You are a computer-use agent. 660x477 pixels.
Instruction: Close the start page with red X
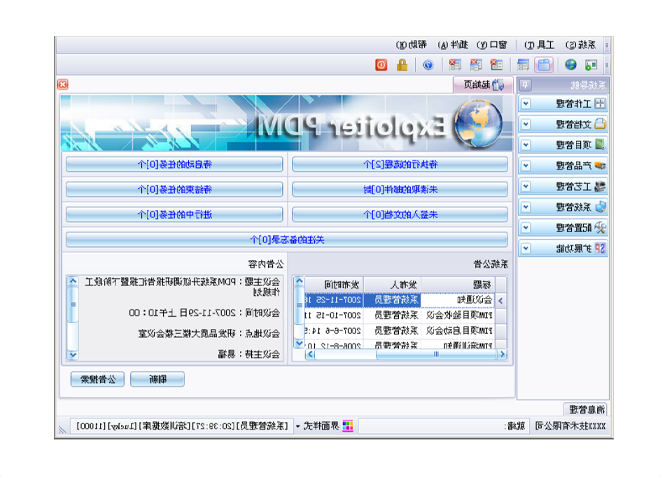pos(63,85)
